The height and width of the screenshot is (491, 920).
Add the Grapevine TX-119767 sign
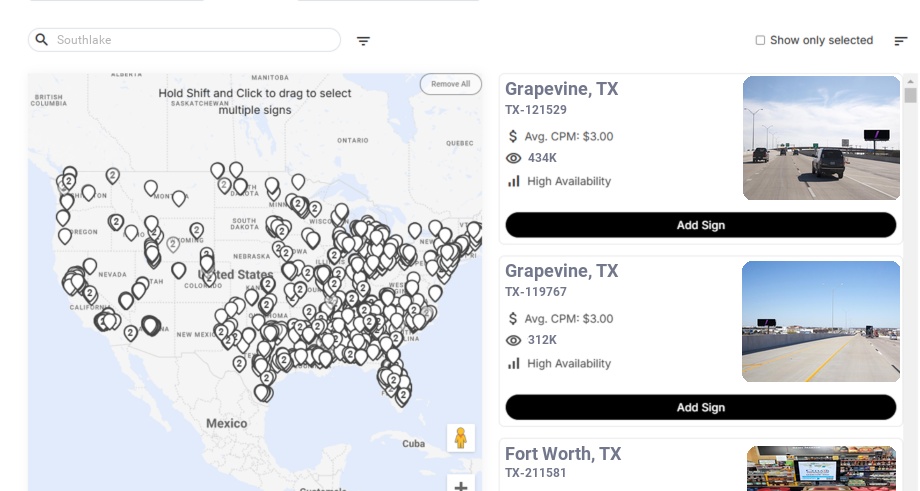click(x=700, y=407)
